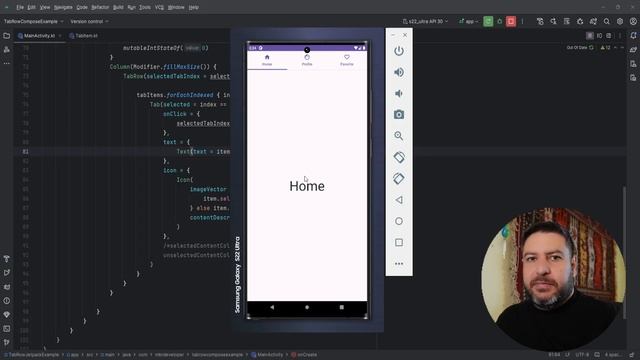Click the UTF-8 encoding status entry
Screen dimensions: 640x360
[x=582, y=355]
